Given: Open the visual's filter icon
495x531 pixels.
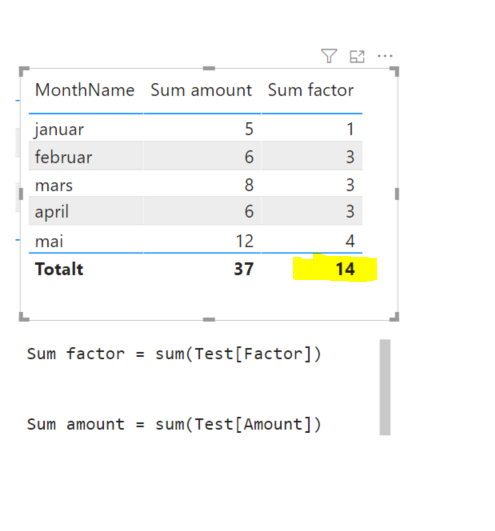Looking at the screenshot, I should pyautogui.click(x=329, y=56).
